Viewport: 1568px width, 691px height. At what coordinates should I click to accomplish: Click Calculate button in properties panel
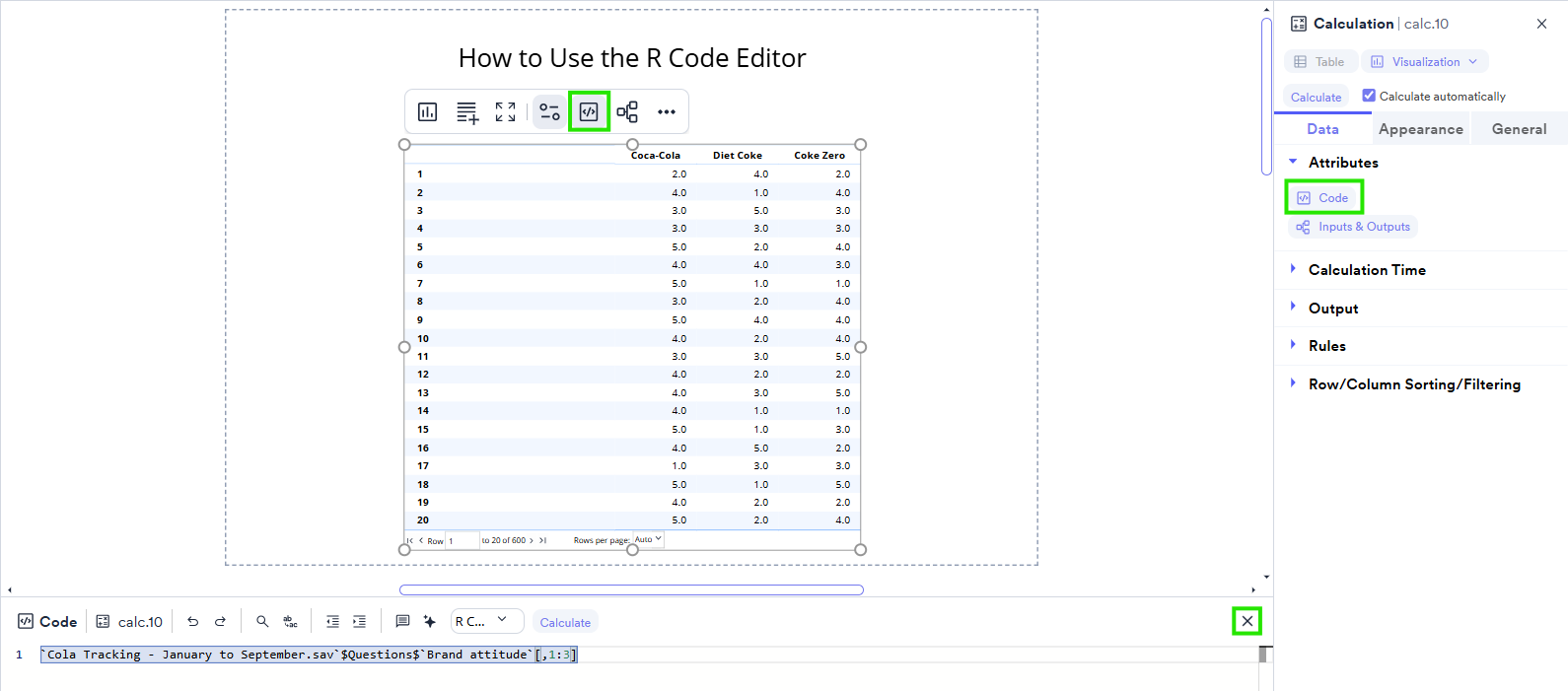[1316, 97]
